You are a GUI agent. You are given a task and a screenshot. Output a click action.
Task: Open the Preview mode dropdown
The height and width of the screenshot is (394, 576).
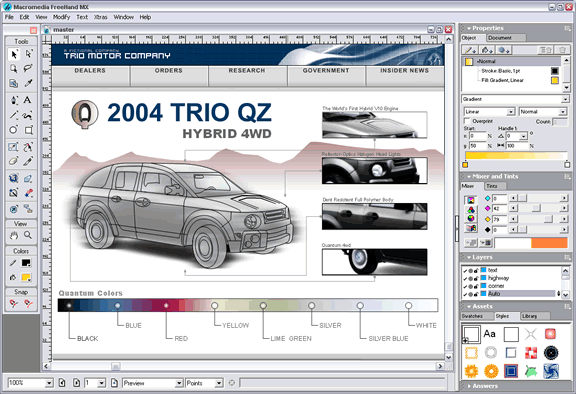179,383
